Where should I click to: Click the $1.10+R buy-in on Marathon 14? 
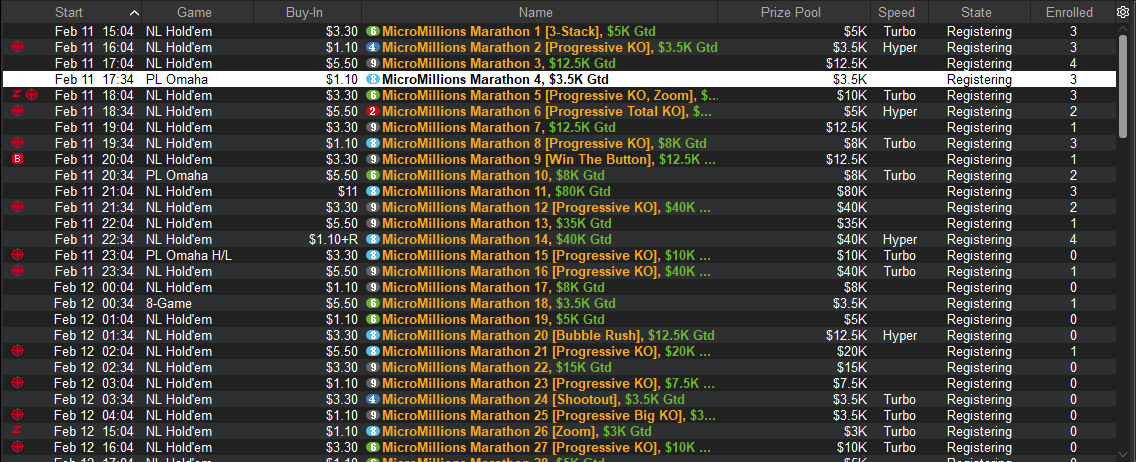[333, 239]
